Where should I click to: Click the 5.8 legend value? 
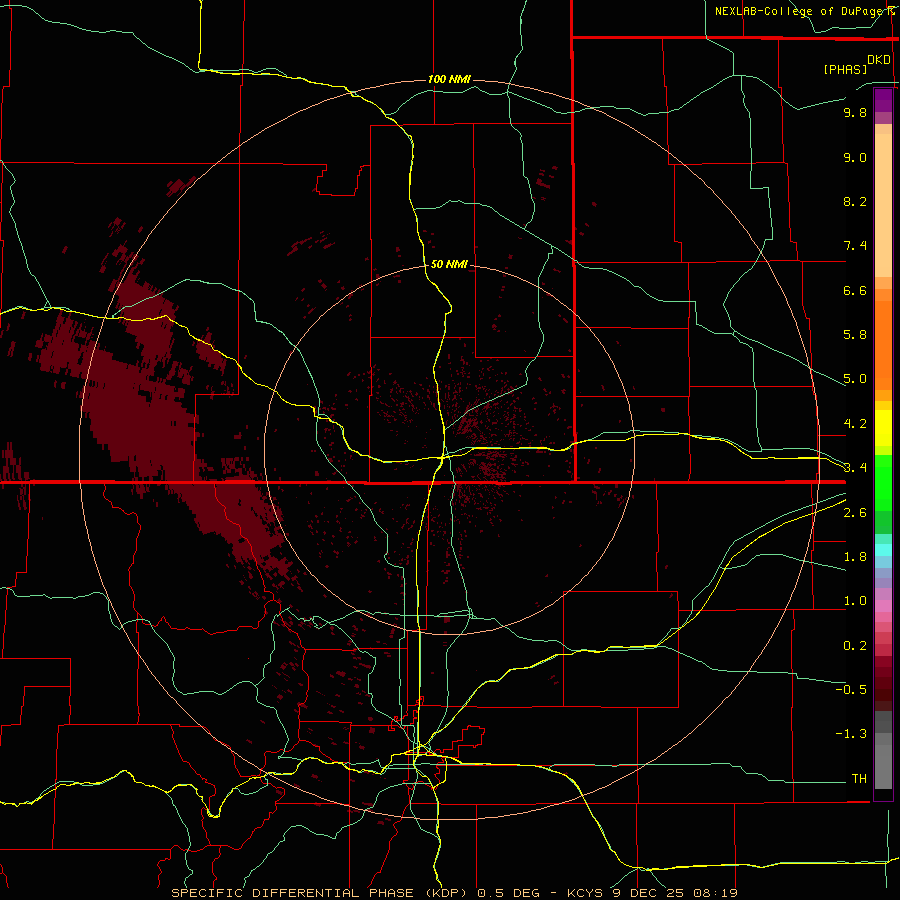(855, 335)
